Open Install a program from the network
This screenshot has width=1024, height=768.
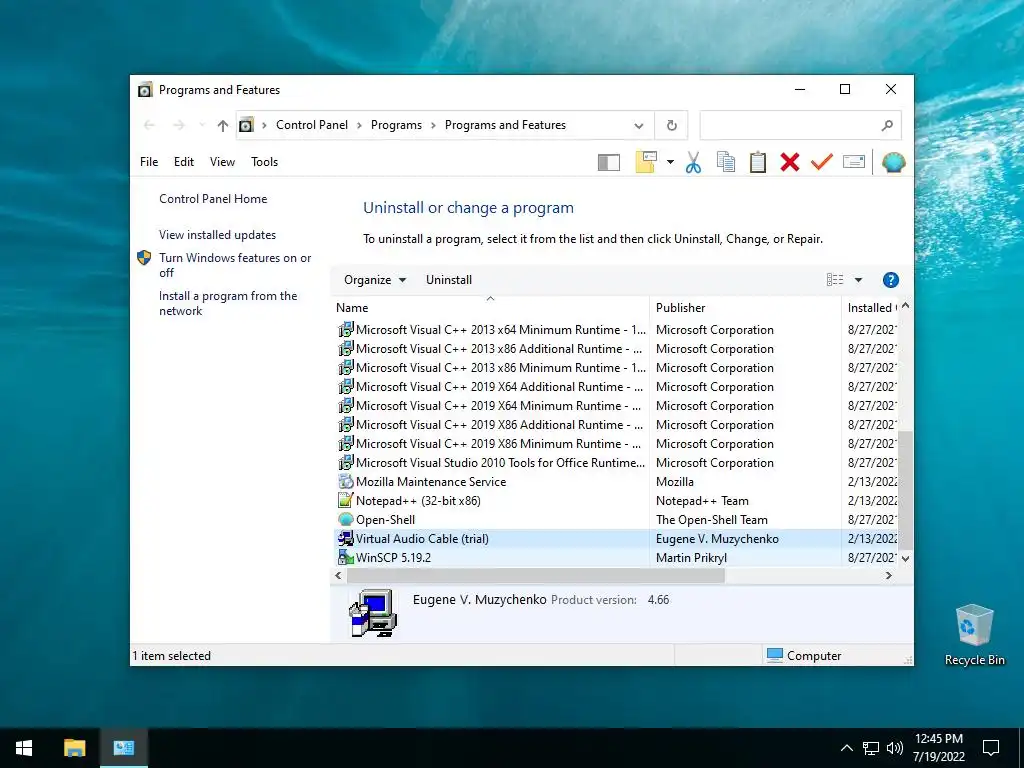pos(228,304)
